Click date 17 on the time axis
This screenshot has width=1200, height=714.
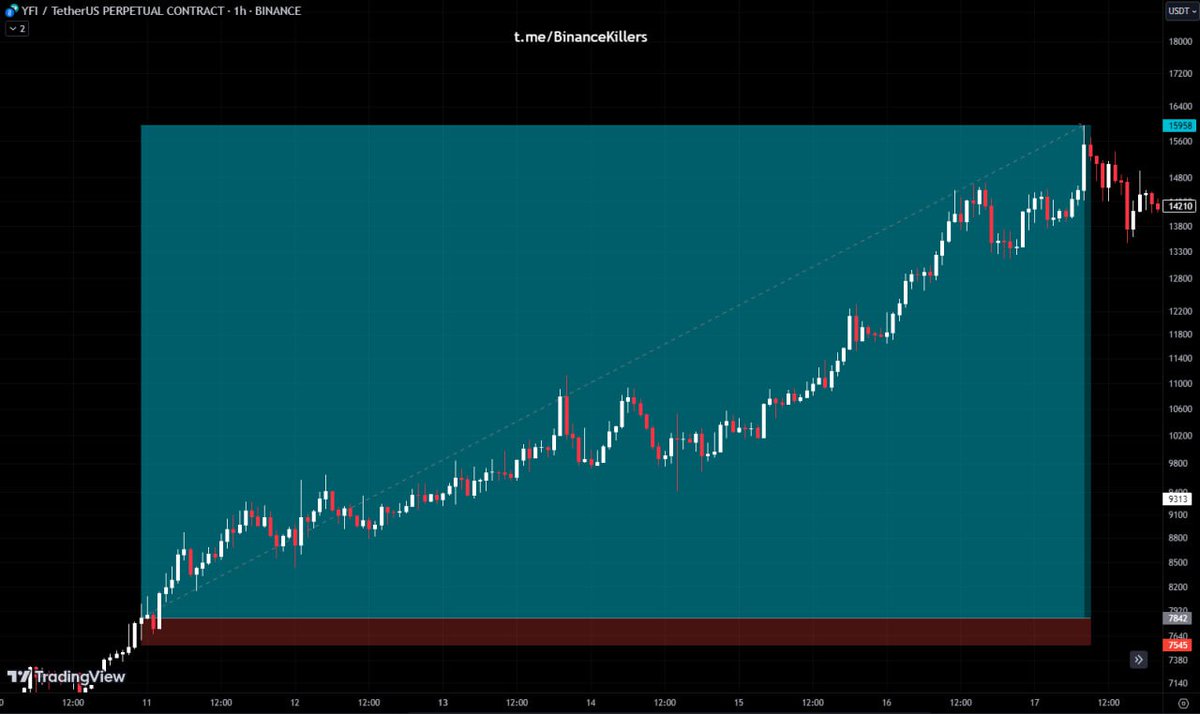coord(1035,702)
